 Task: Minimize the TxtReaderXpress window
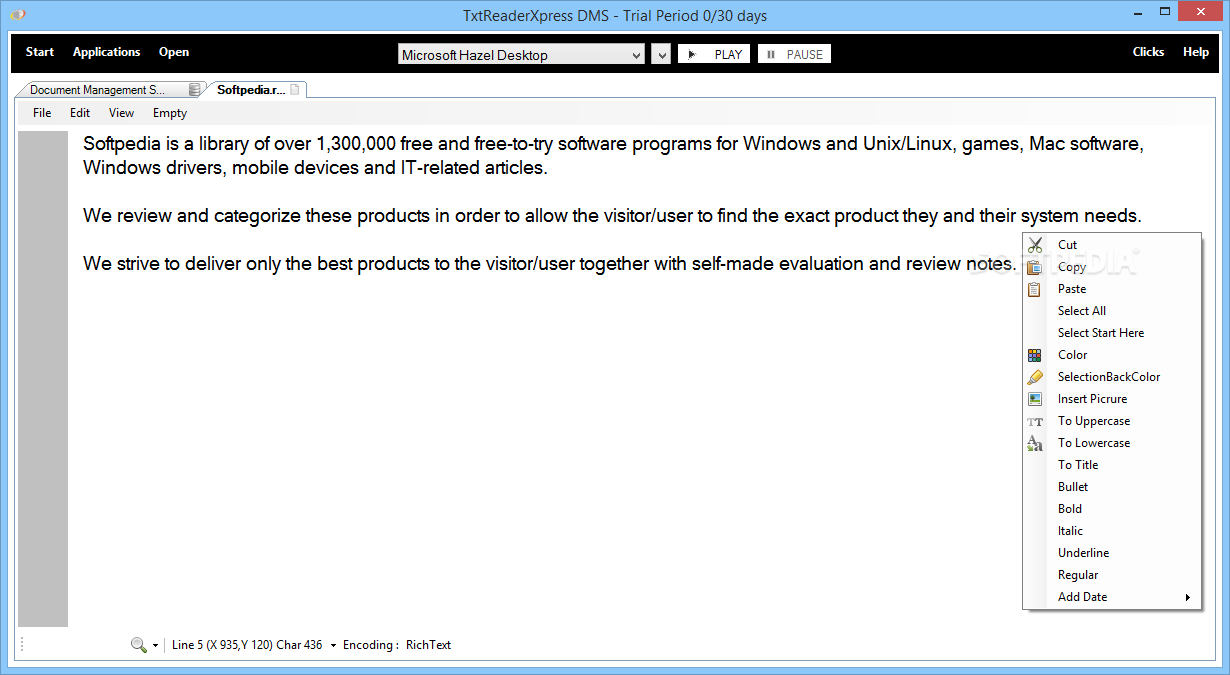click(x=1137, y=13)
